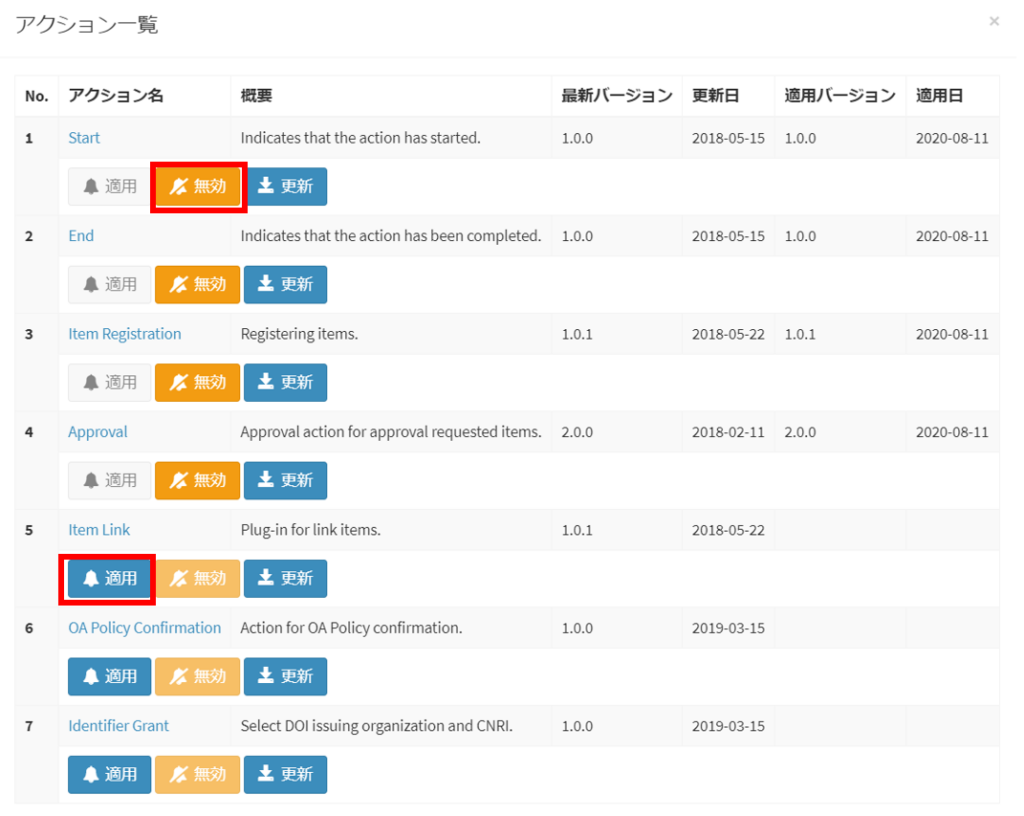Disable the Item Registration action

click(198, 383)
